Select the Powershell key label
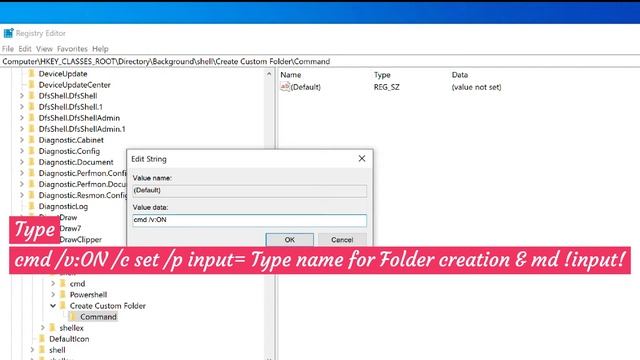The height and width of the screenshot is (360, 640). [88, 295]
